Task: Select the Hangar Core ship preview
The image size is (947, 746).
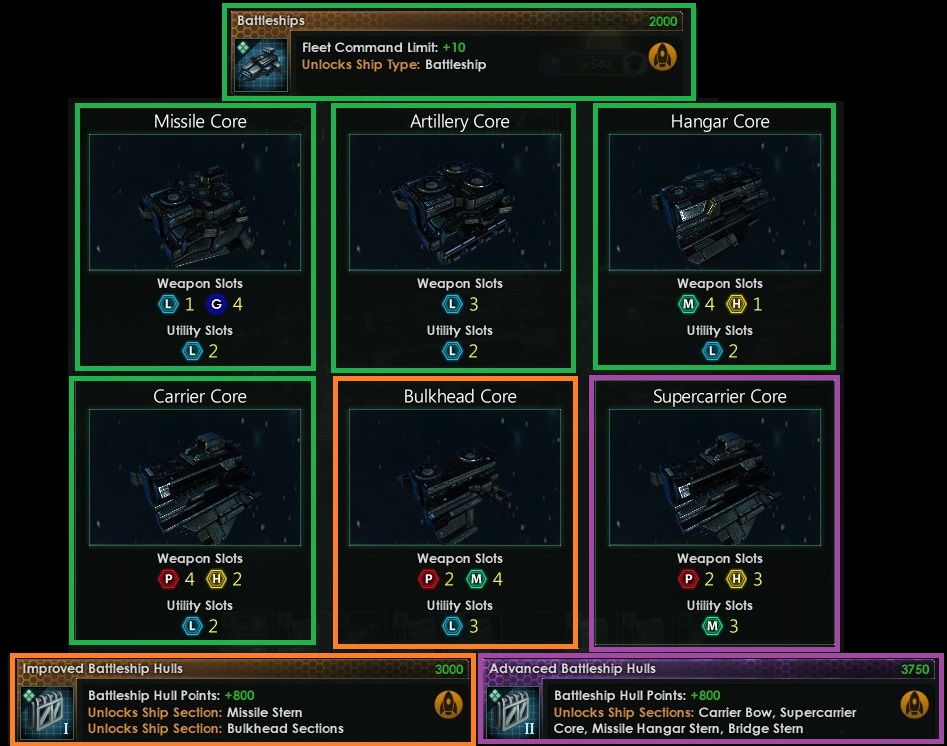Action: (715, 202)
